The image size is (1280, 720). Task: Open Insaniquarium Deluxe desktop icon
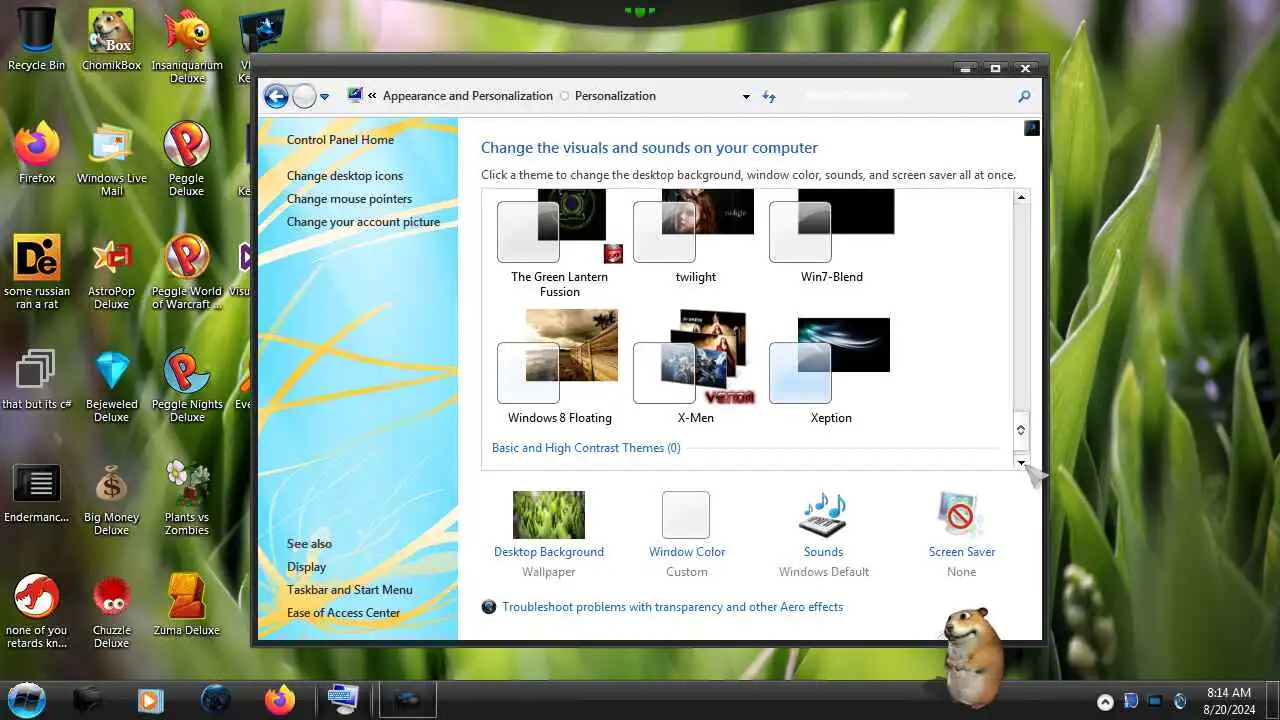click(x=187, y=44)
